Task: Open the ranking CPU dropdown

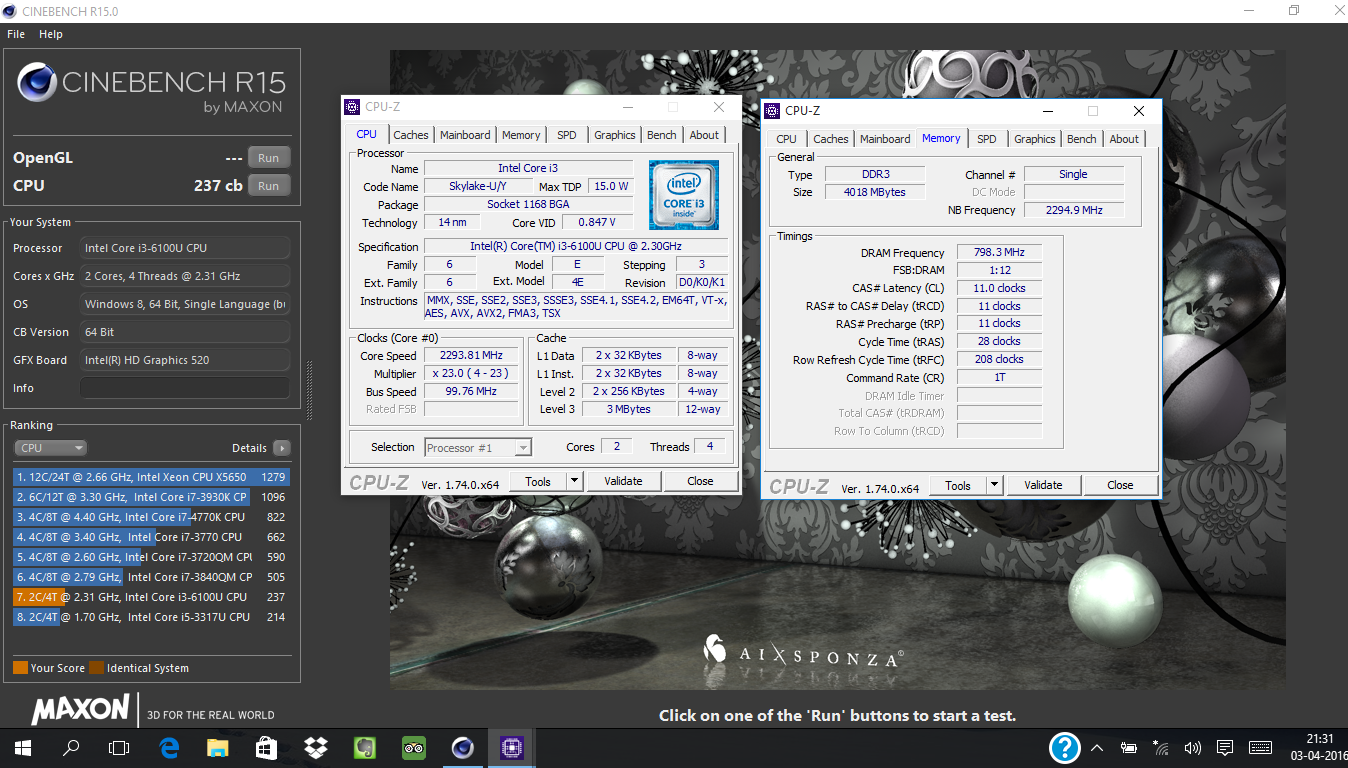Action: [50, 448]
